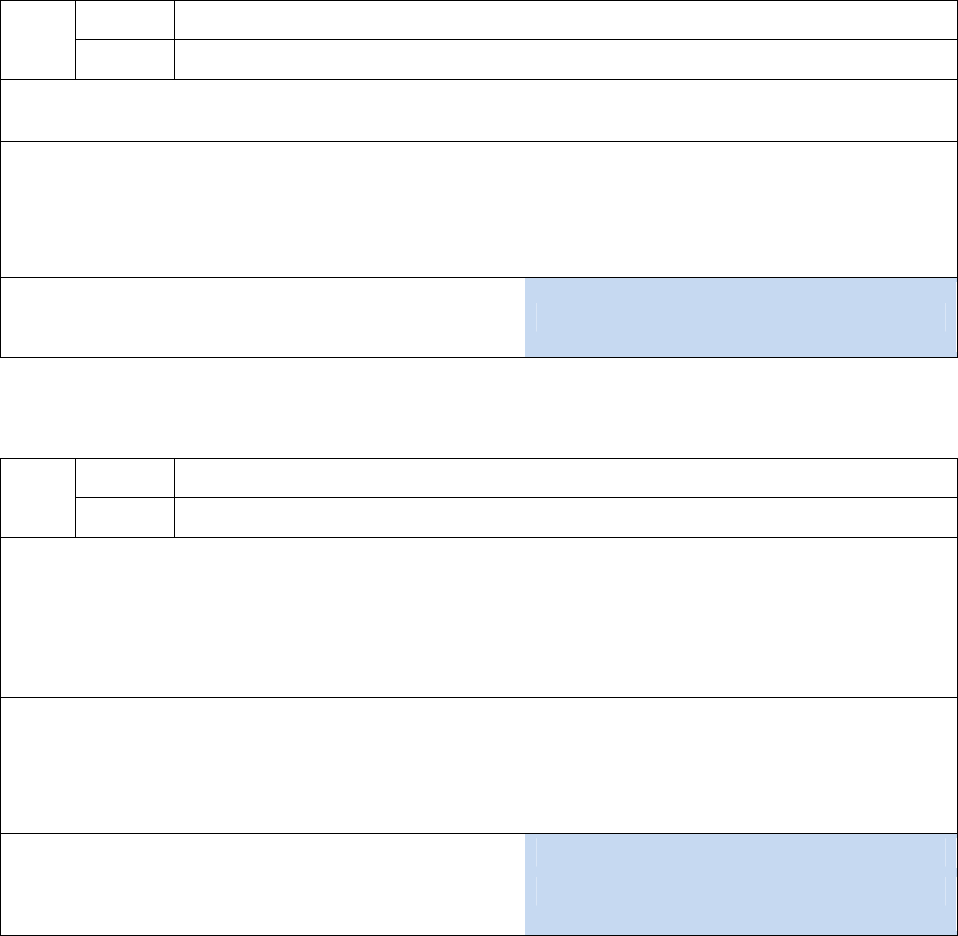
Task: Select the lower table's narrow top-left cell
Action: coord(38,498)
